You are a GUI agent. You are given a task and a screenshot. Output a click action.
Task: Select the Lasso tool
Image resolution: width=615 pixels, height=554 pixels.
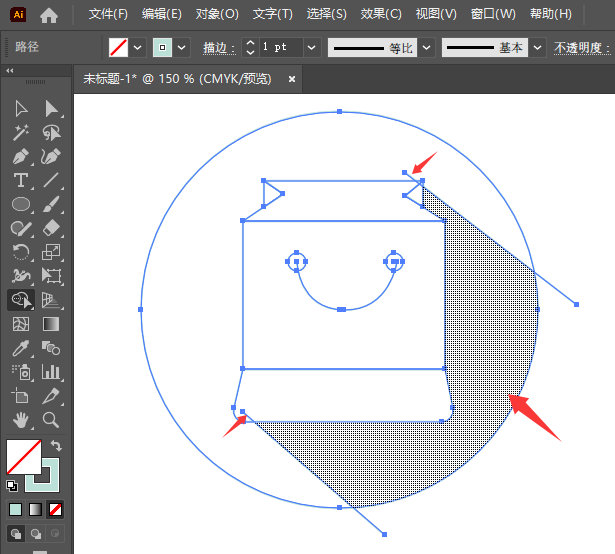[51, 133]
